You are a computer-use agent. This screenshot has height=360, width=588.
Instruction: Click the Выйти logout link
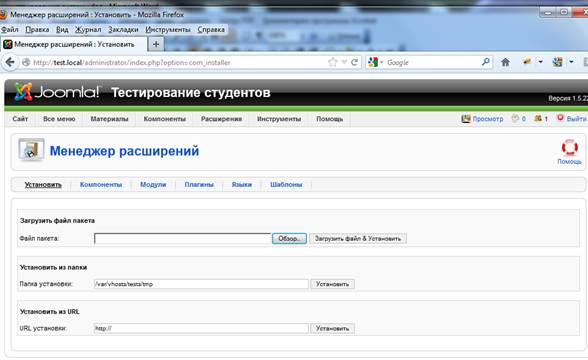click(576, 119)
